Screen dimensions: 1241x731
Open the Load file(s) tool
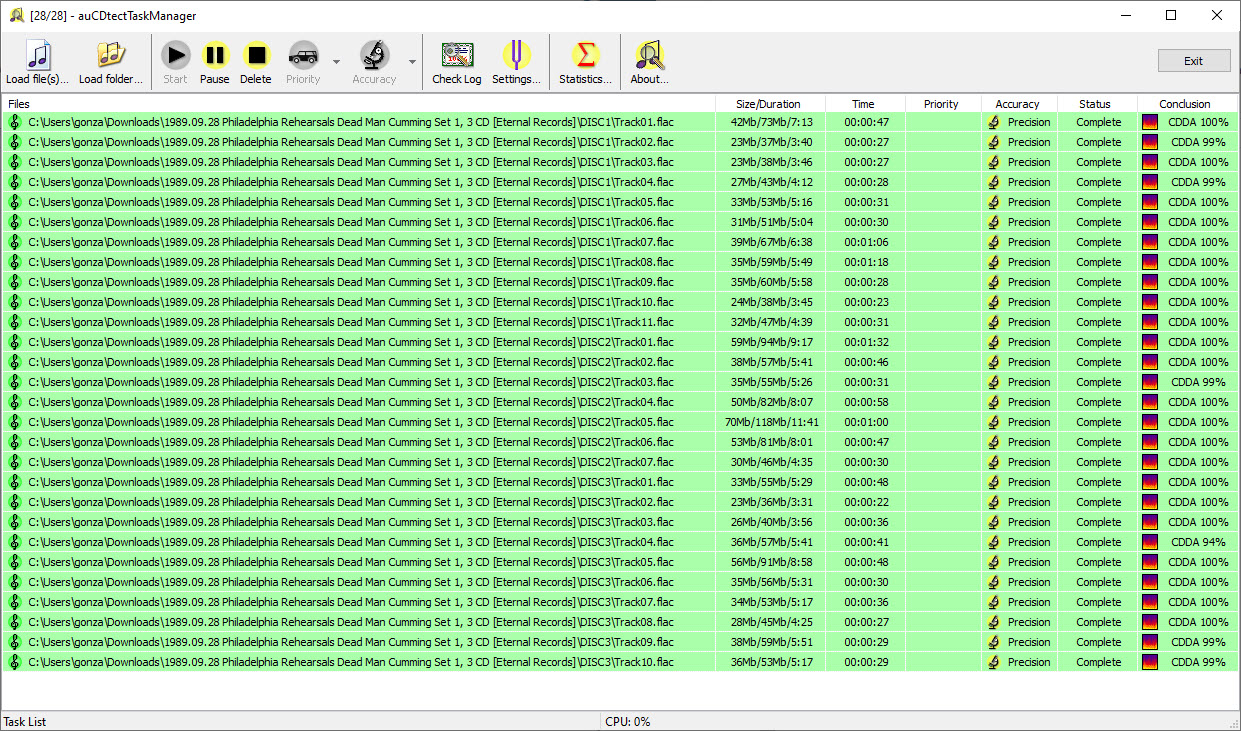pyautogui.click(x=38, y=63)
